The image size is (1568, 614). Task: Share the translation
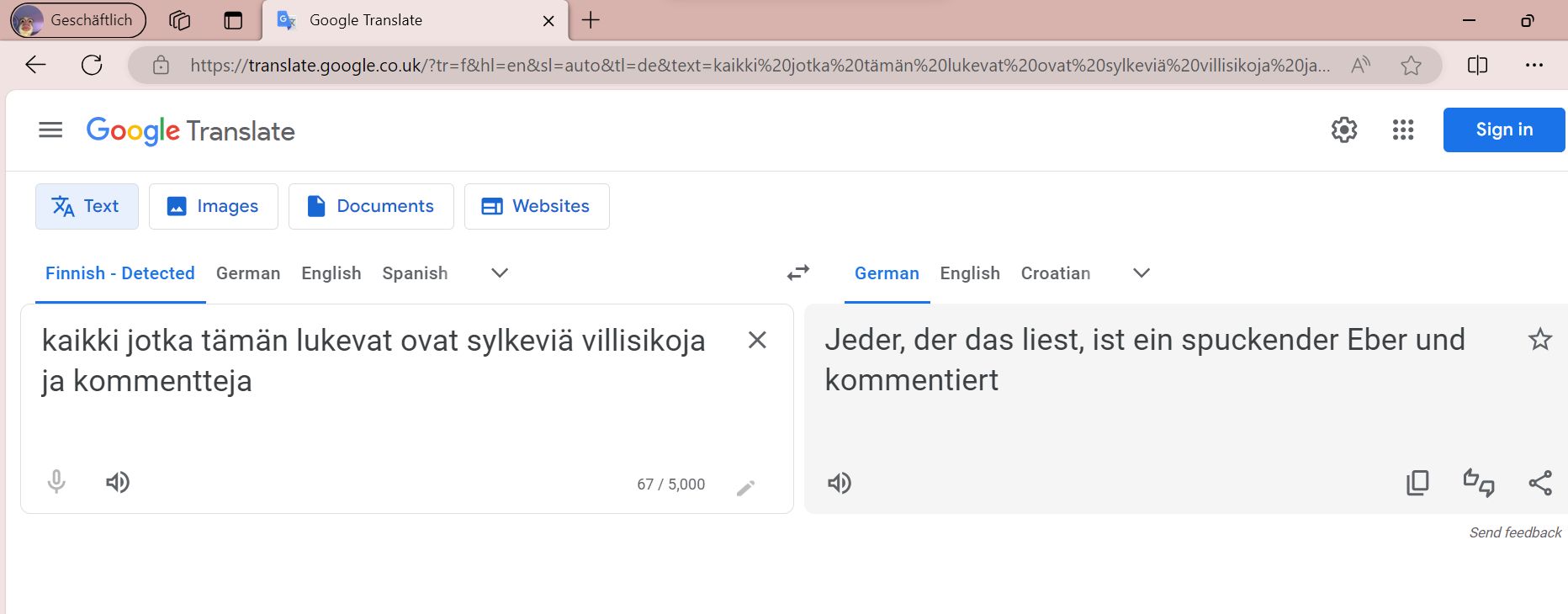pos(1540,483)
